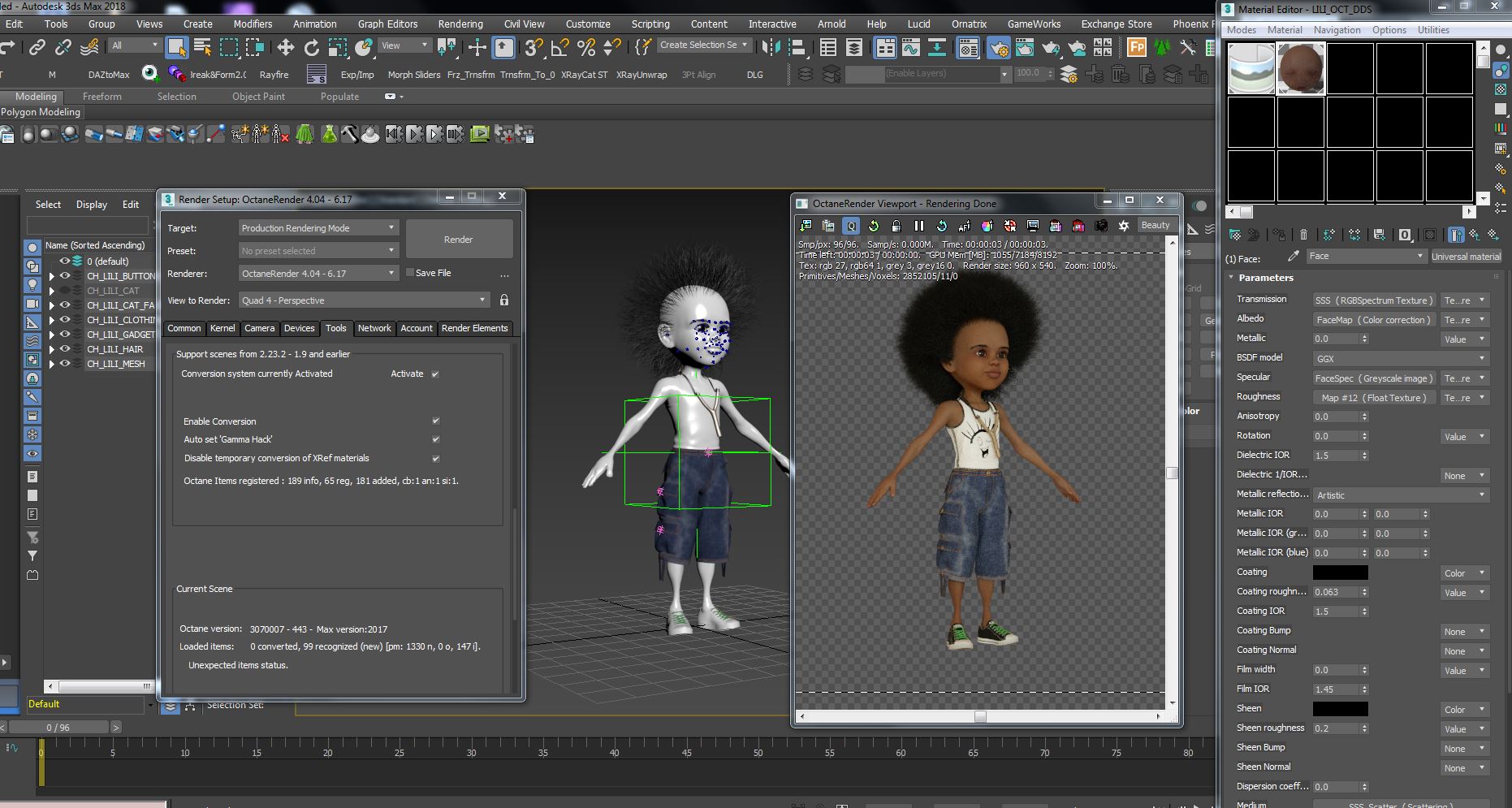Click the Render button

click(x=459, y=240)
